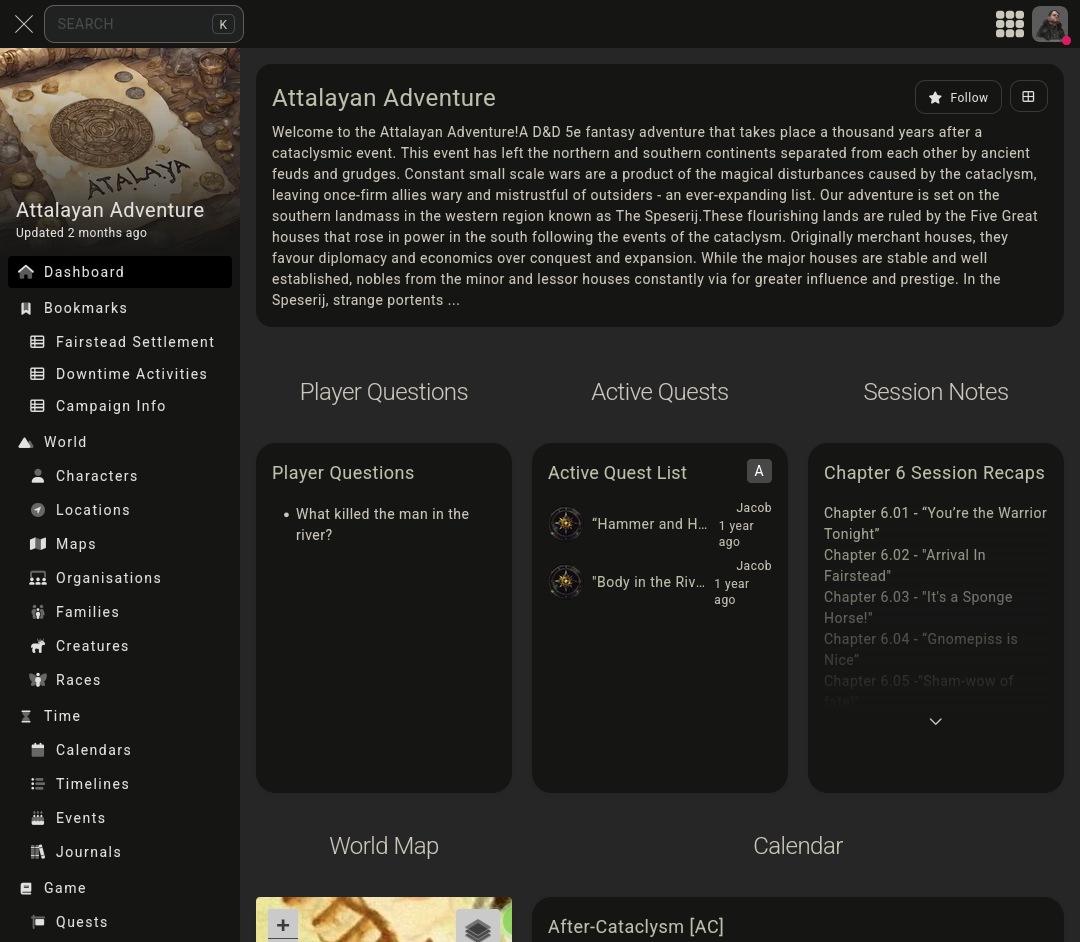1080x942 pixels.
Task: Open Maps from the sidebar
Action: pyautogui.click(x=78, y=544)
